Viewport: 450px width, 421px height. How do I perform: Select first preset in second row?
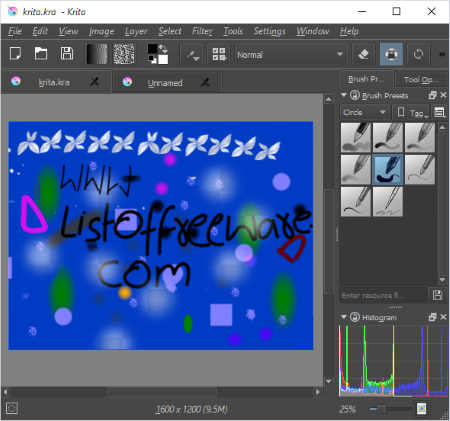point(356,169)
